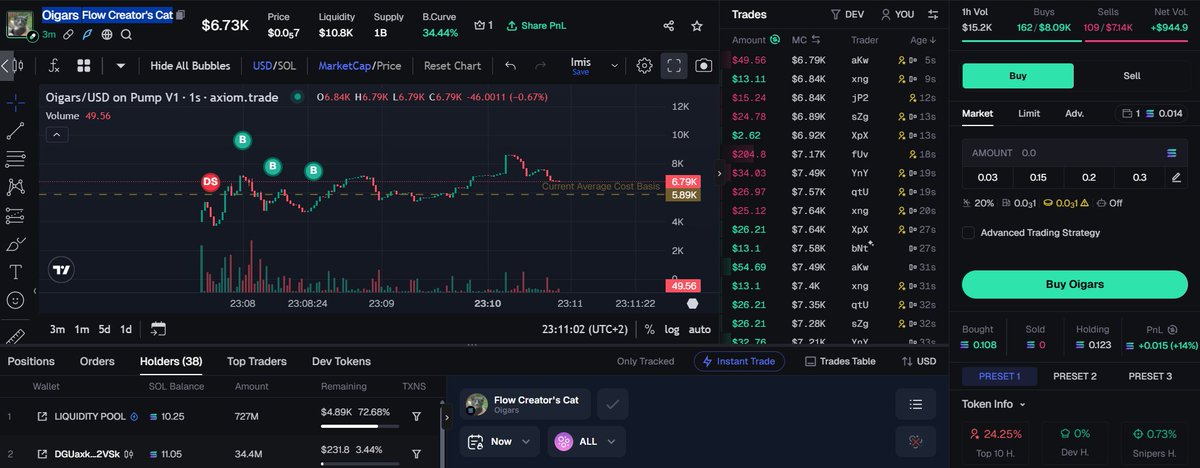Image resolution: width=1200 pixels, height=468 pixels.
Task: Select PRESET 2
Action: [x=1075, y=376]
